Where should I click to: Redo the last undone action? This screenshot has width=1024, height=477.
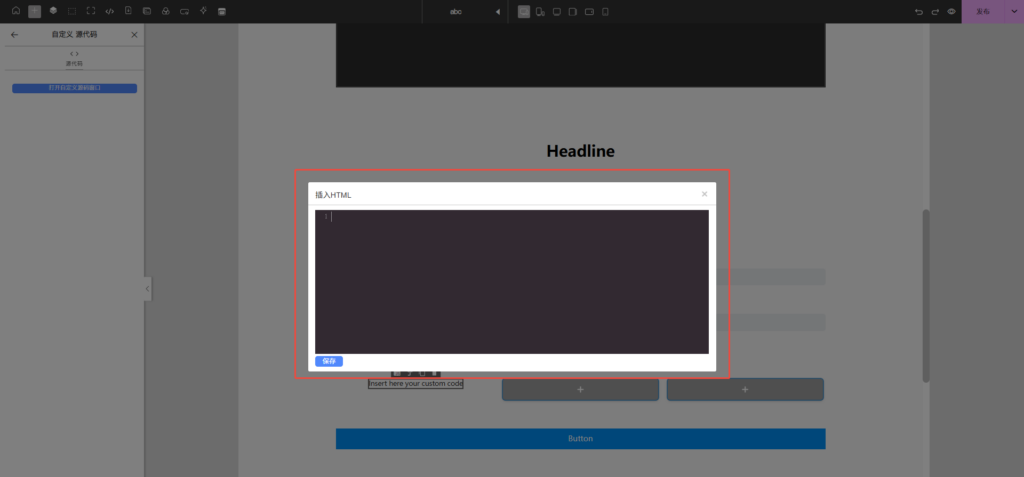pyautogui.click(x=935, y=11)
